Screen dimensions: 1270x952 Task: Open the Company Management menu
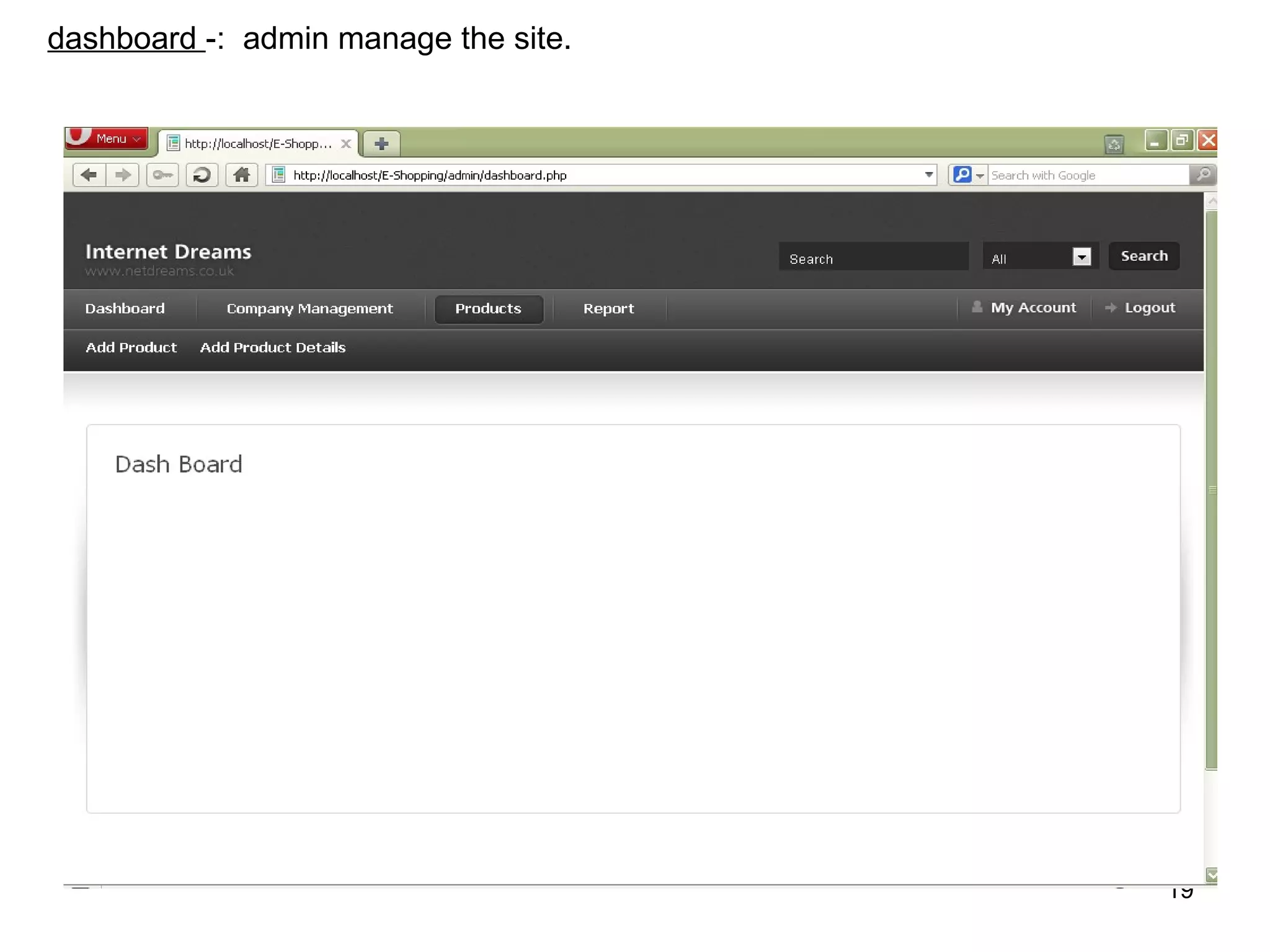pos(309,309)
